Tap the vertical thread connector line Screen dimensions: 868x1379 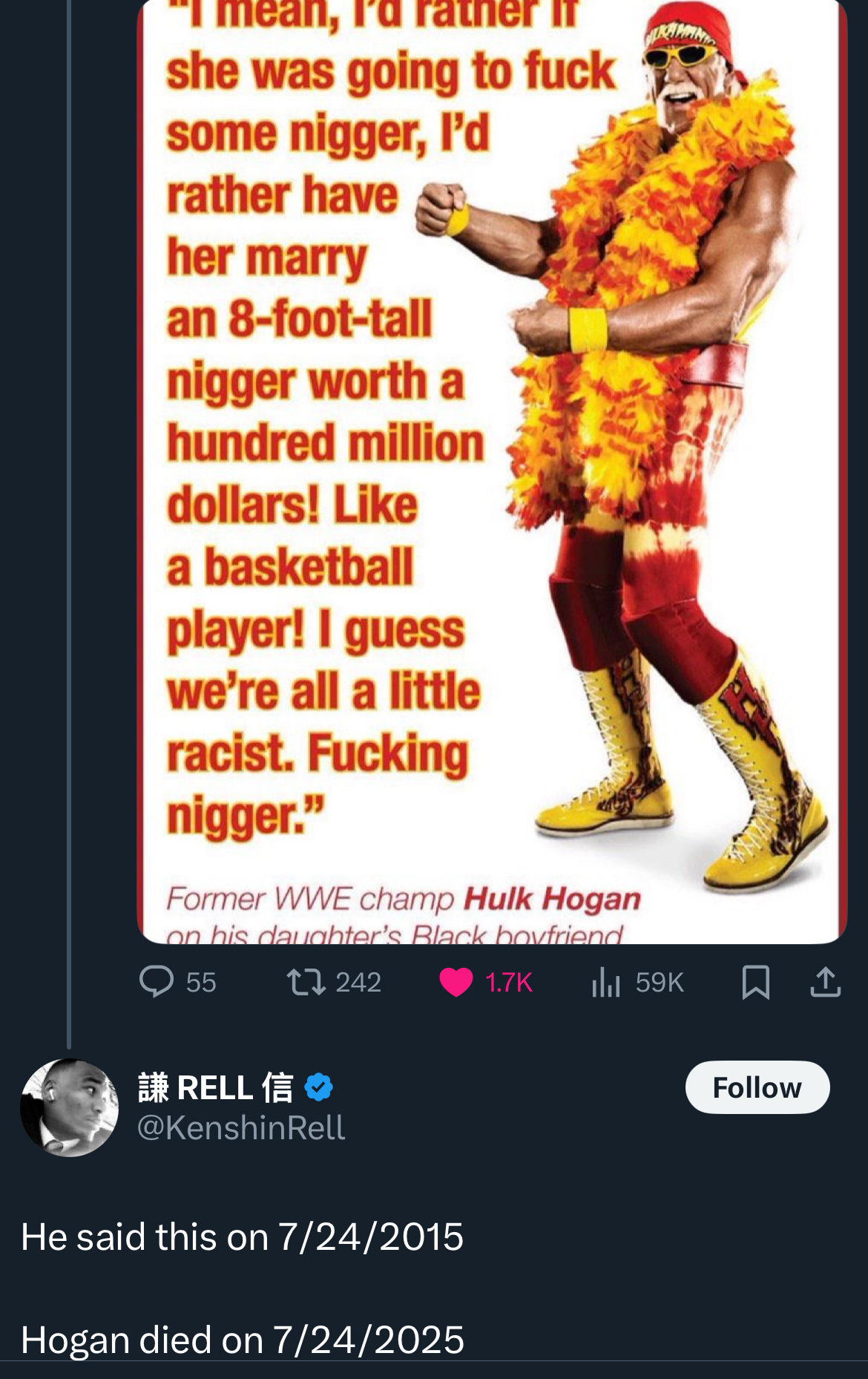point(69,520)
